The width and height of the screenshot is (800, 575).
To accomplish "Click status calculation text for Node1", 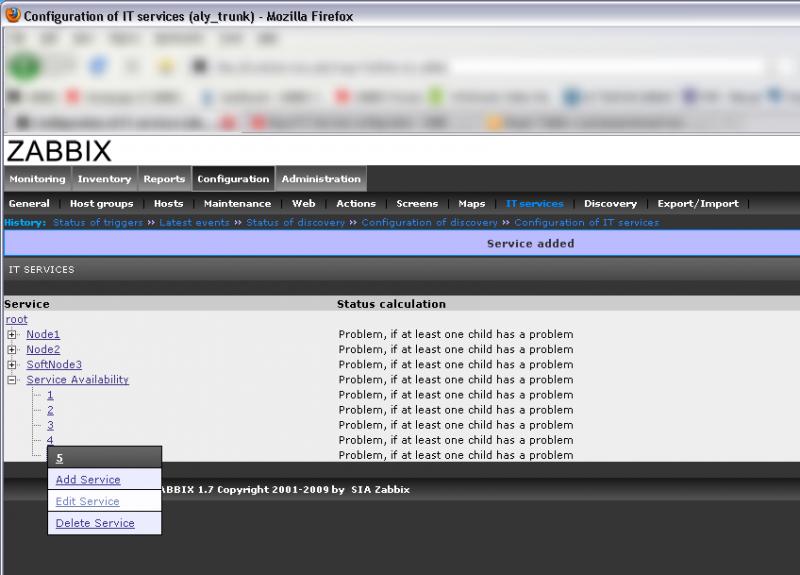I will click(x=456, y=335).
